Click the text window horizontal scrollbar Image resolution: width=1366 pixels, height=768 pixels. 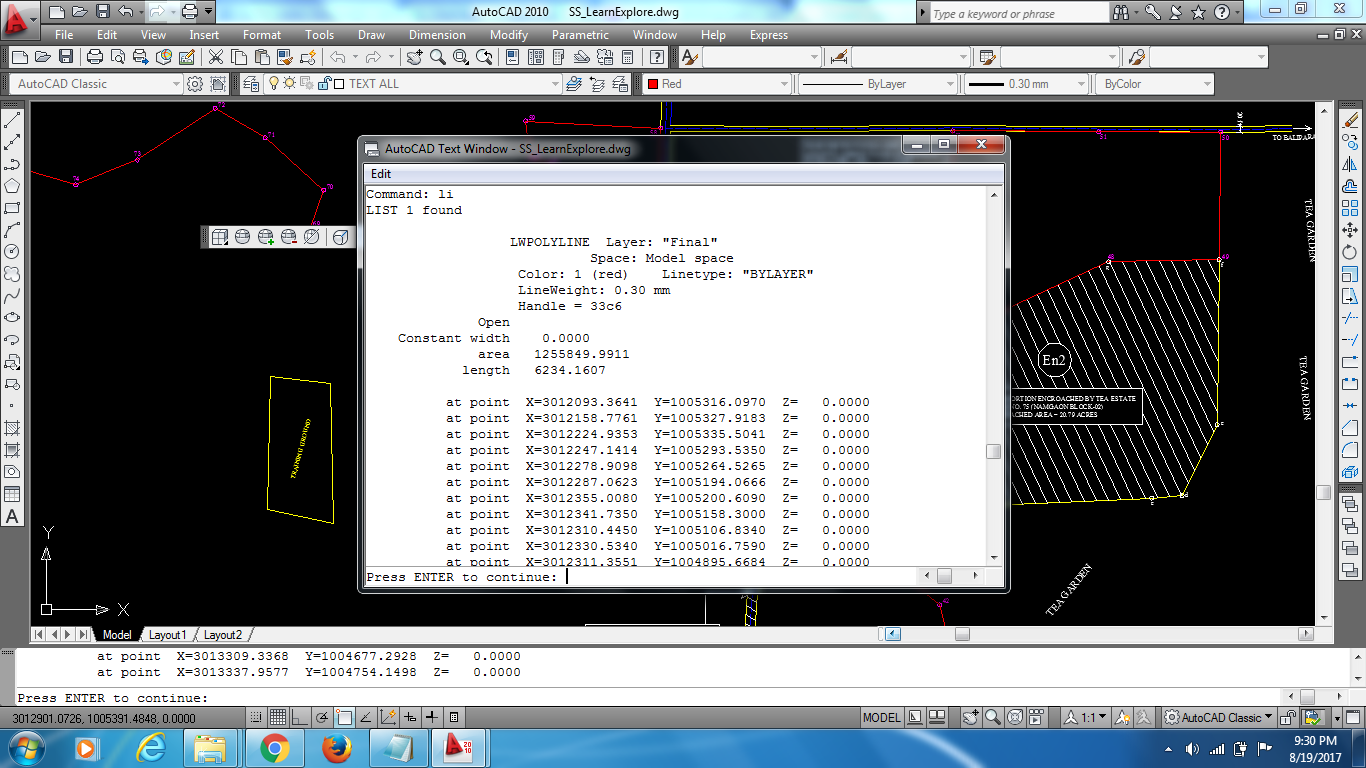point(944,576)
